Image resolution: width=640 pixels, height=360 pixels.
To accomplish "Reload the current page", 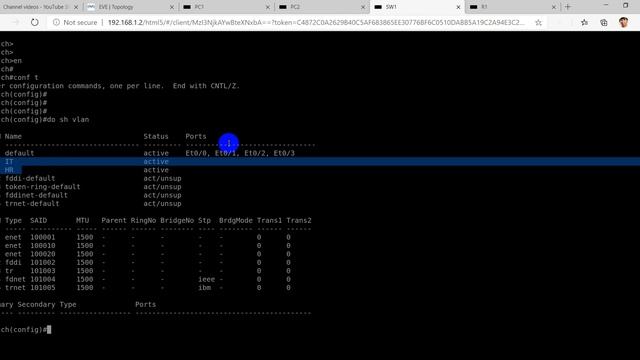I will click(x=35, y=22).
